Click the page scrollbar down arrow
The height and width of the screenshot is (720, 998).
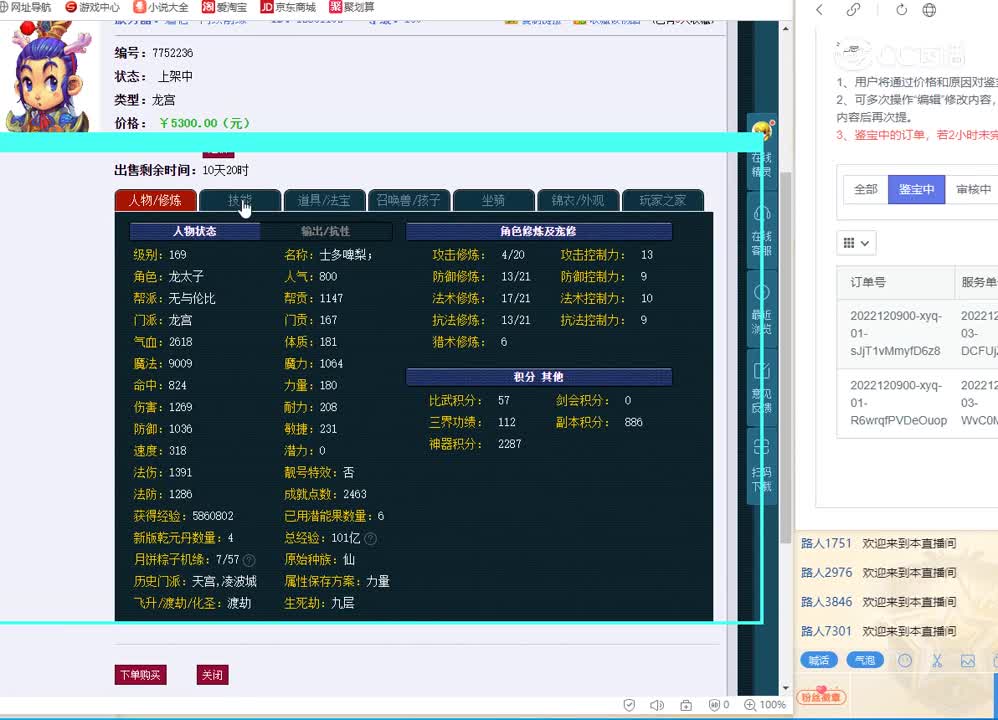[785, 688]
